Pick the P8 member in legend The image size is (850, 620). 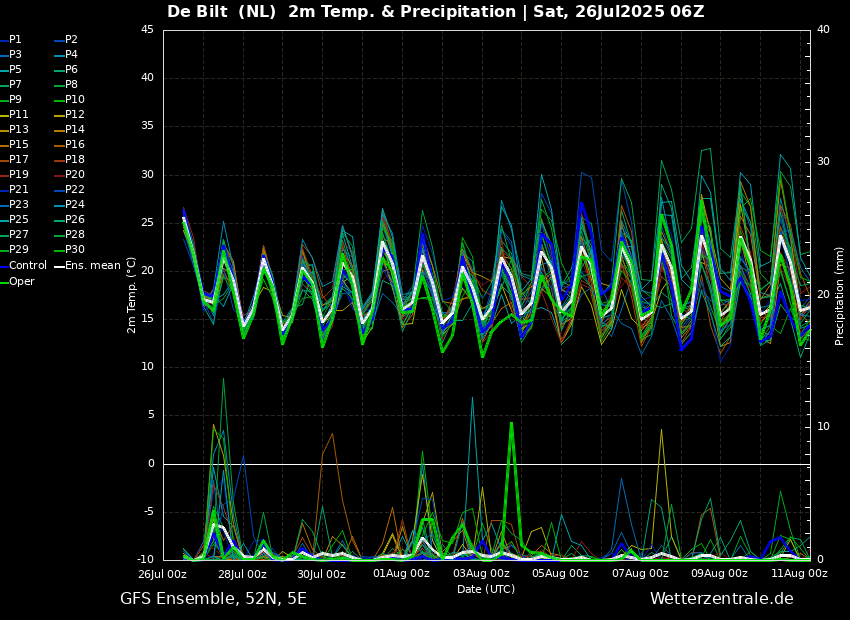pos(66,85)
